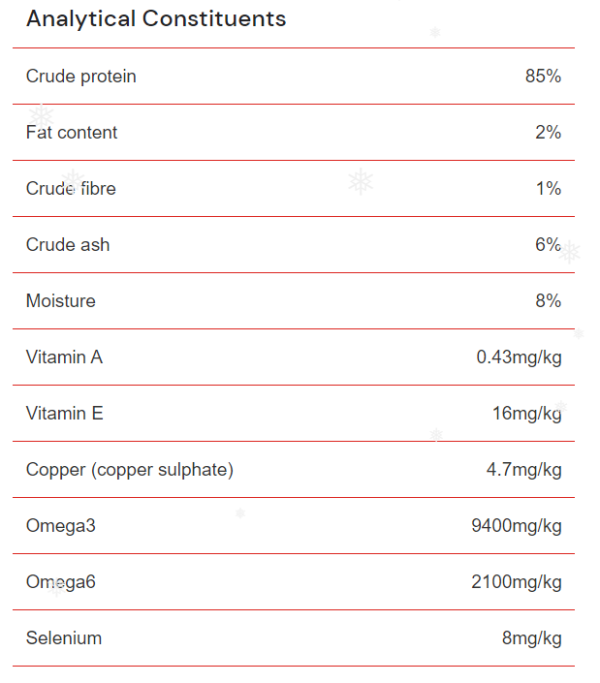Click the 16mg/kg Vitamin E value
Screen dimensions: 600x683
tap(527, 414)
